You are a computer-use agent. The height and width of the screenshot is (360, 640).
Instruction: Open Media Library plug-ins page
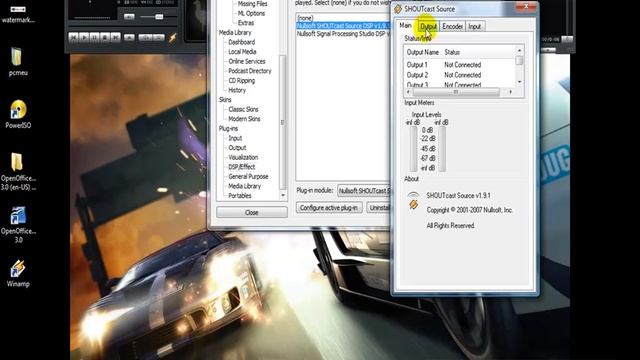(x=244, y=186)
